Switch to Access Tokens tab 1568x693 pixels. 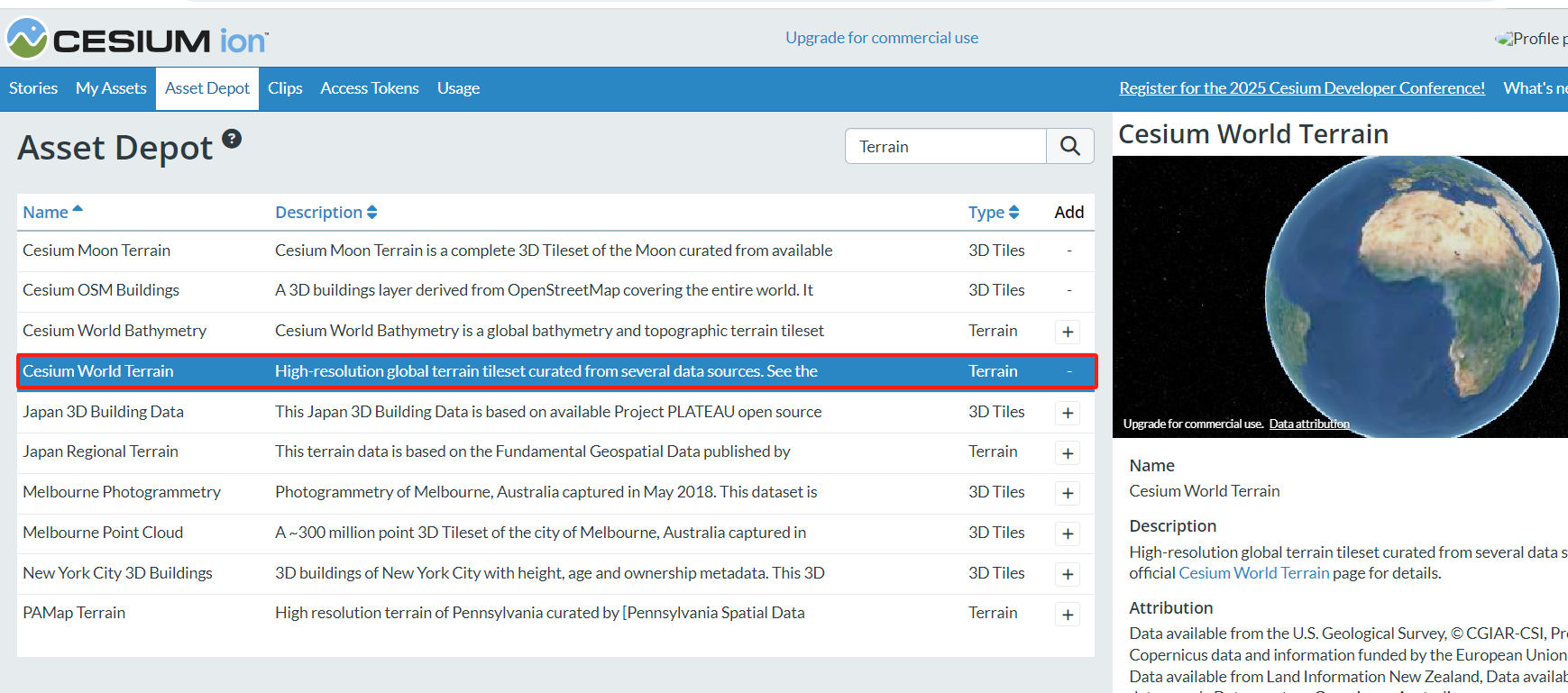(370, 88)
